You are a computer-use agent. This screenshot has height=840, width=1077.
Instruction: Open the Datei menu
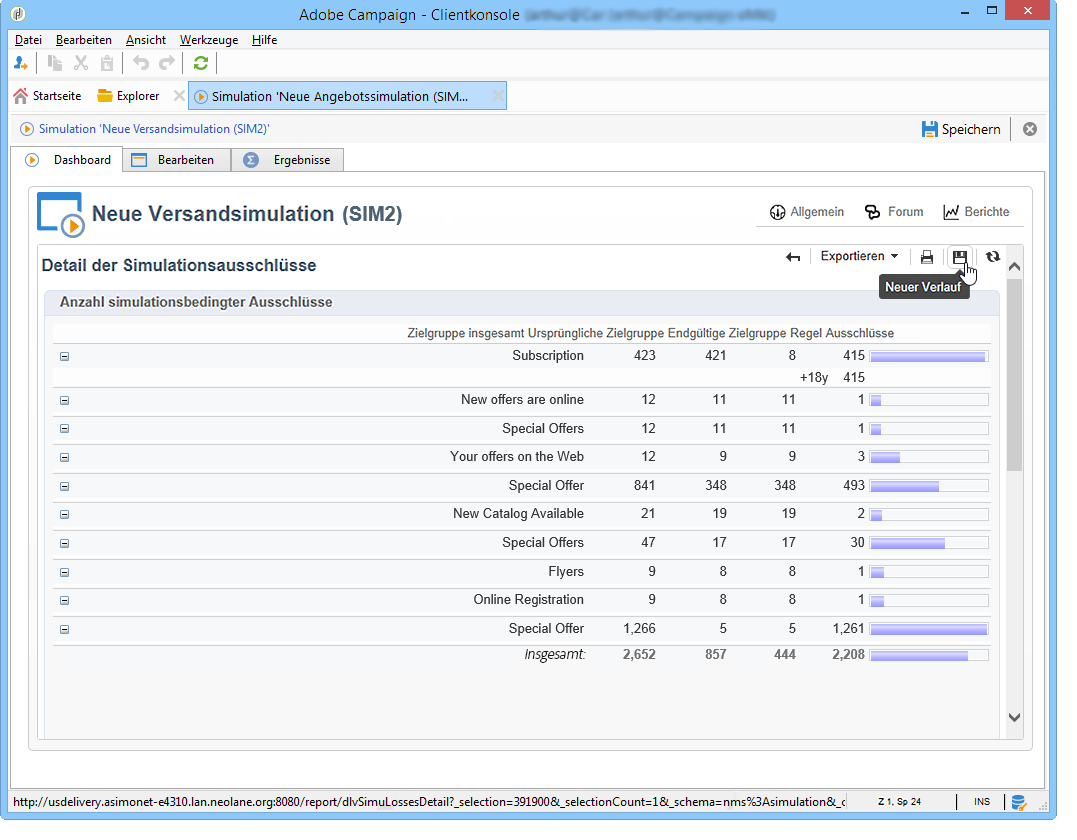click(28, 40)
